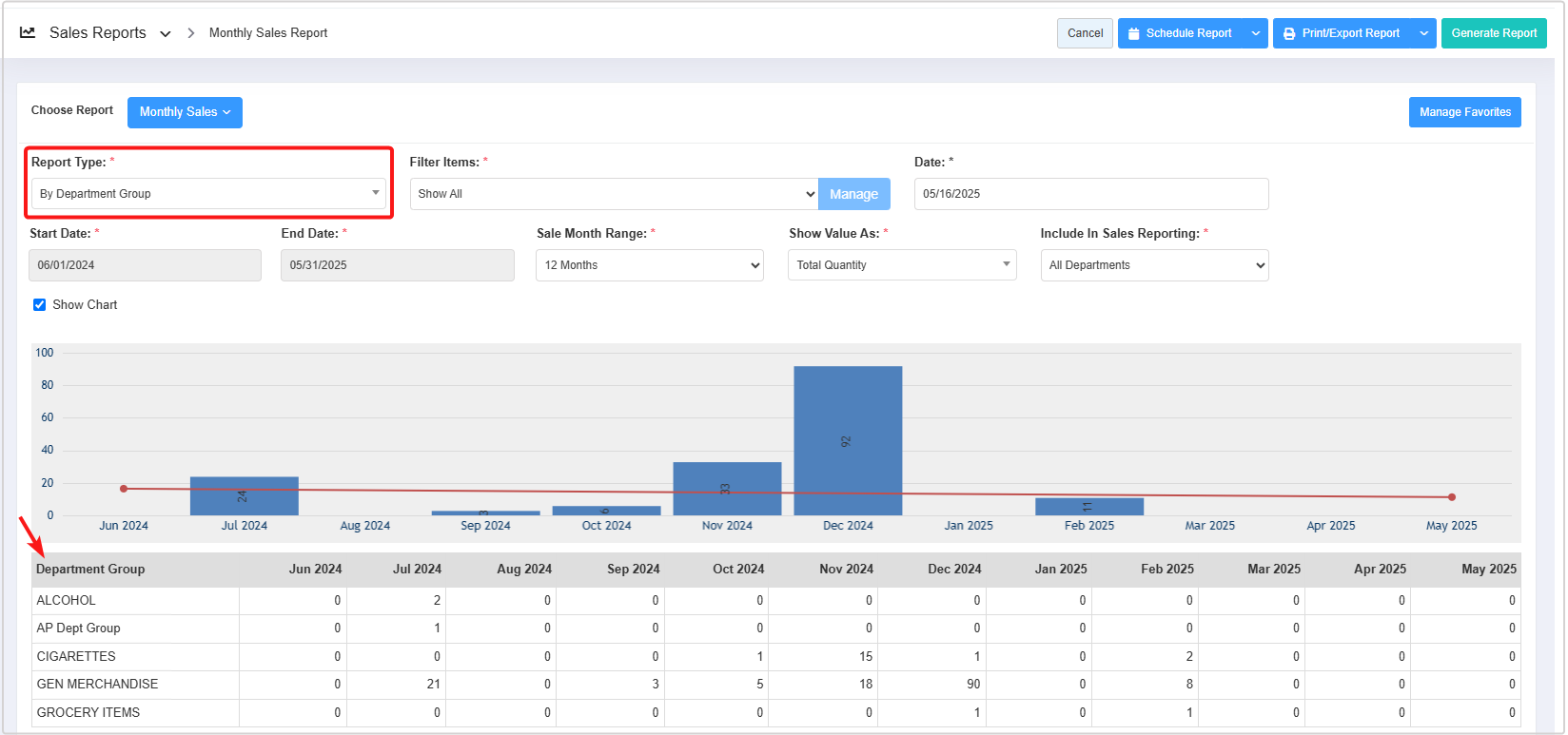1568x735 pixels.
Task: Open Include In Sales Reporting dropdown
Action: point(1153,265)
